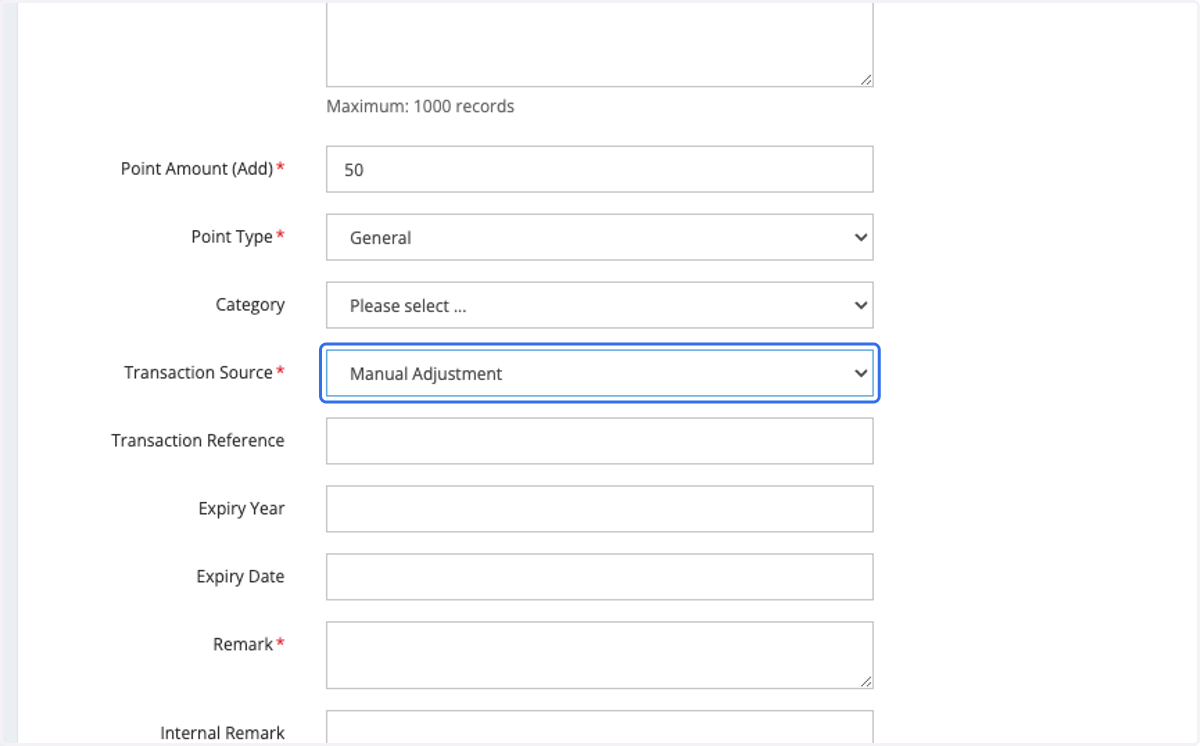Click the 'Internal Remark' label
The height and width of the screenshot is (746, 1200).
click(x=222, y=733)
